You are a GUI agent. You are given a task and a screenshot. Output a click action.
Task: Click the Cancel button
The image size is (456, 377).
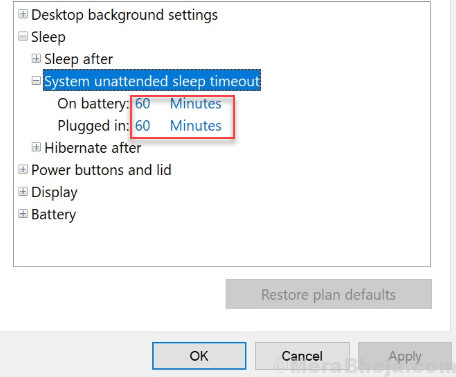pos(302,356)
